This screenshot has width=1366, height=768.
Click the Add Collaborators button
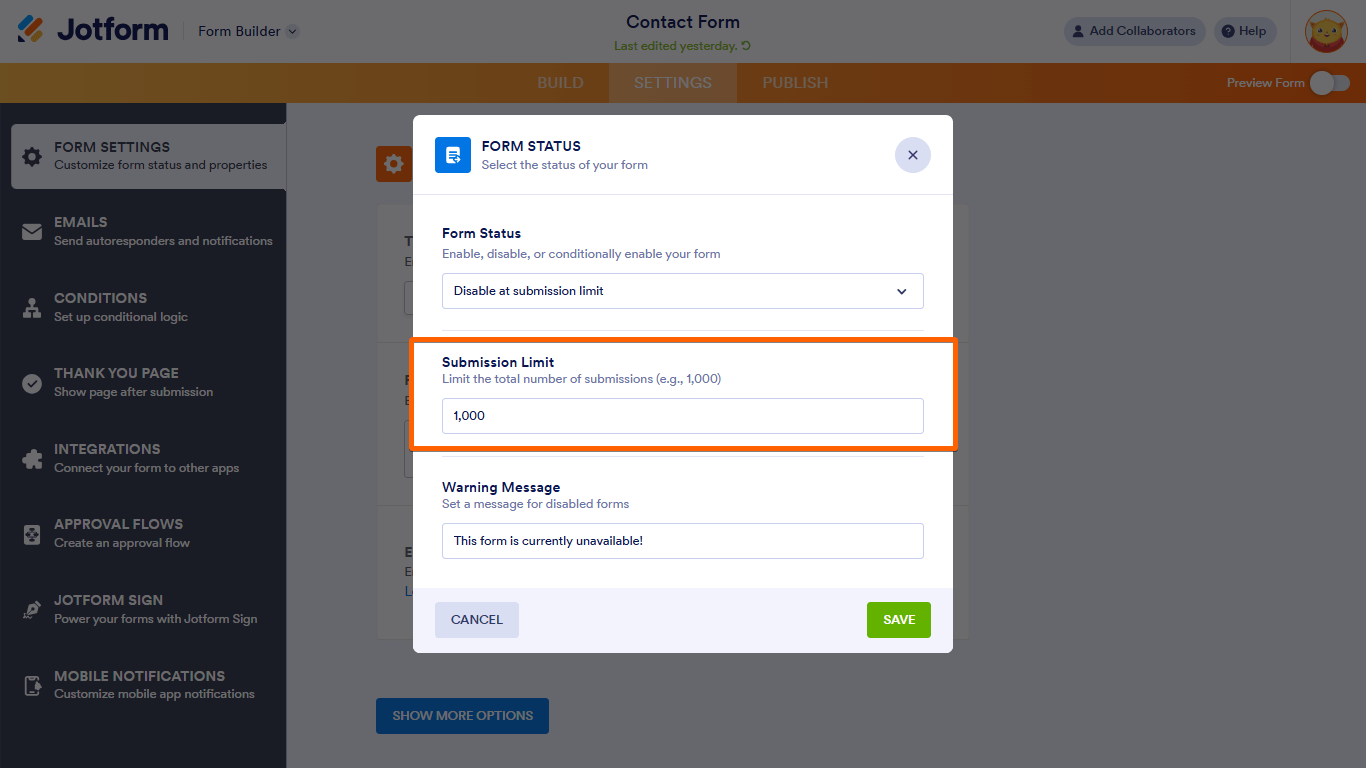(x=1134, y=31)
